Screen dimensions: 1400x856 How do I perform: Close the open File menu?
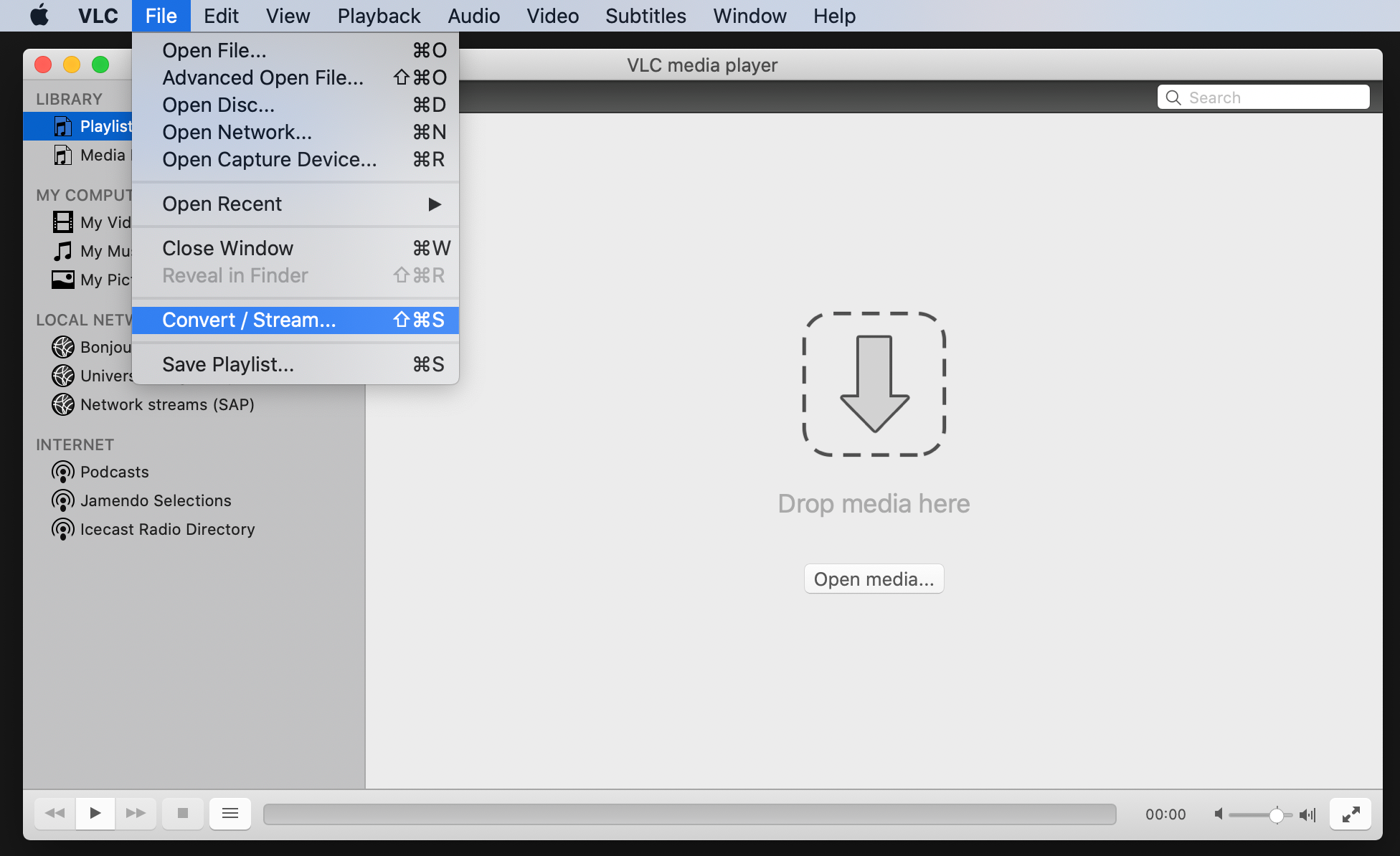161,16
